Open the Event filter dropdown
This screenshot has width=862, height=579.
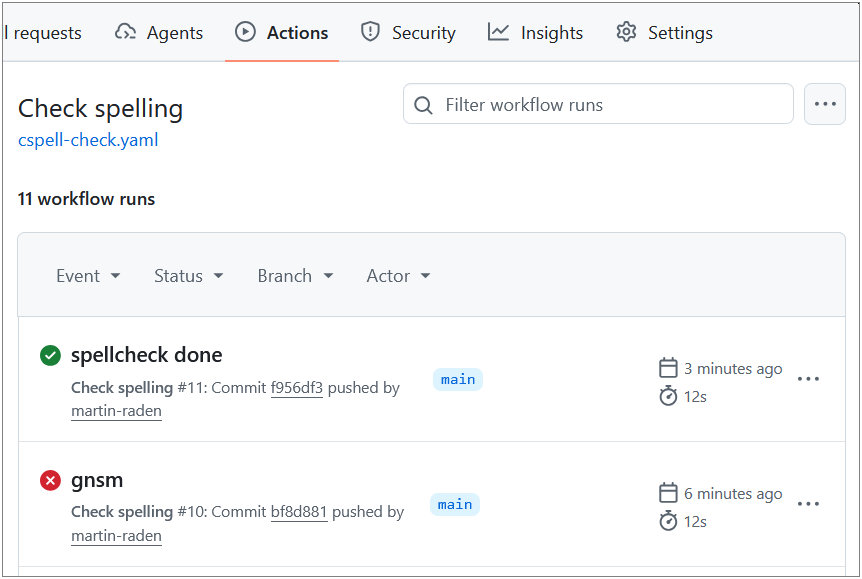pyautogui.click(x=88, y=275)
